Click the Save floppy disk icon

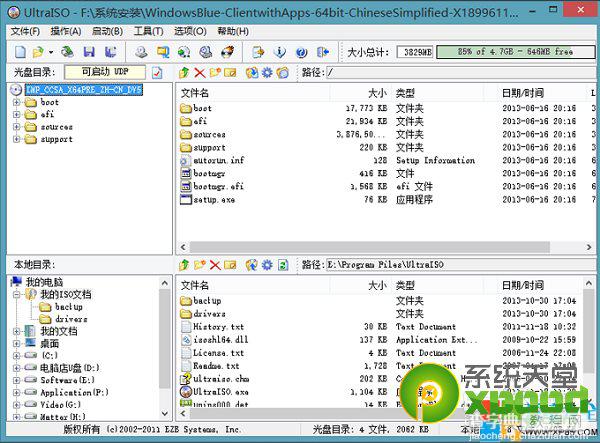(89, 52)
